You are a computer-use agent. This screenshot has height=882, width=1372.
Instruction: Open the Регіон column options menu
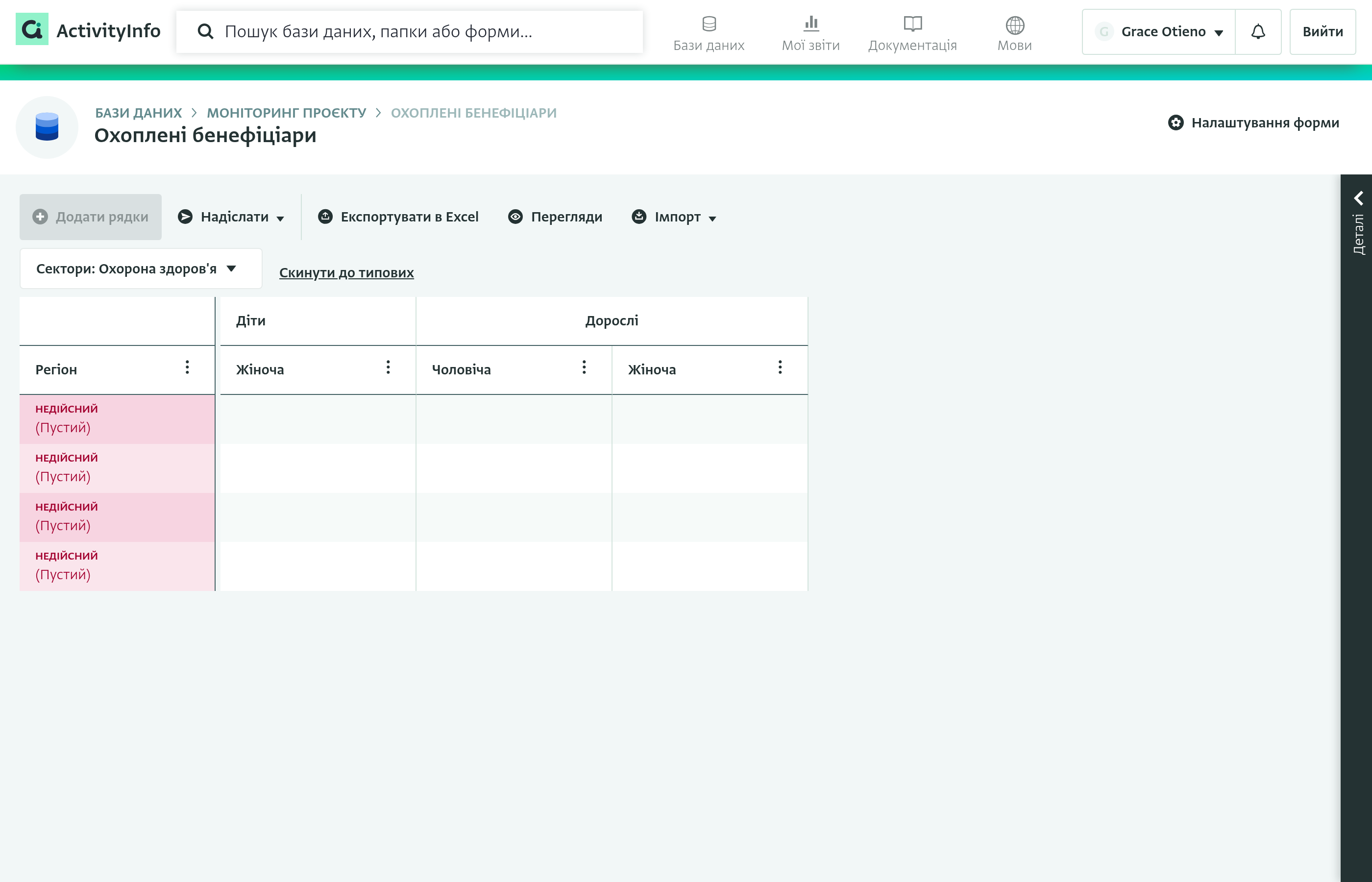pos(187,367)
